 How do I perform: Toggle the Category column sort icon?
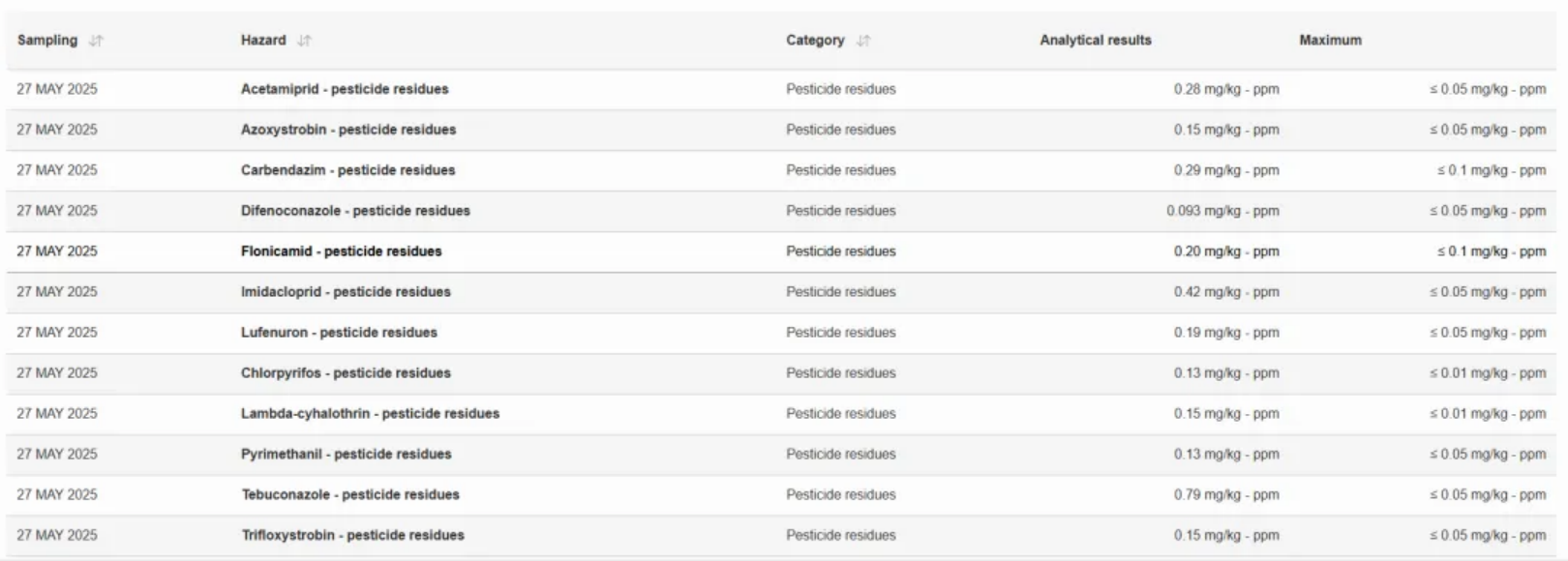coord(863,41)
